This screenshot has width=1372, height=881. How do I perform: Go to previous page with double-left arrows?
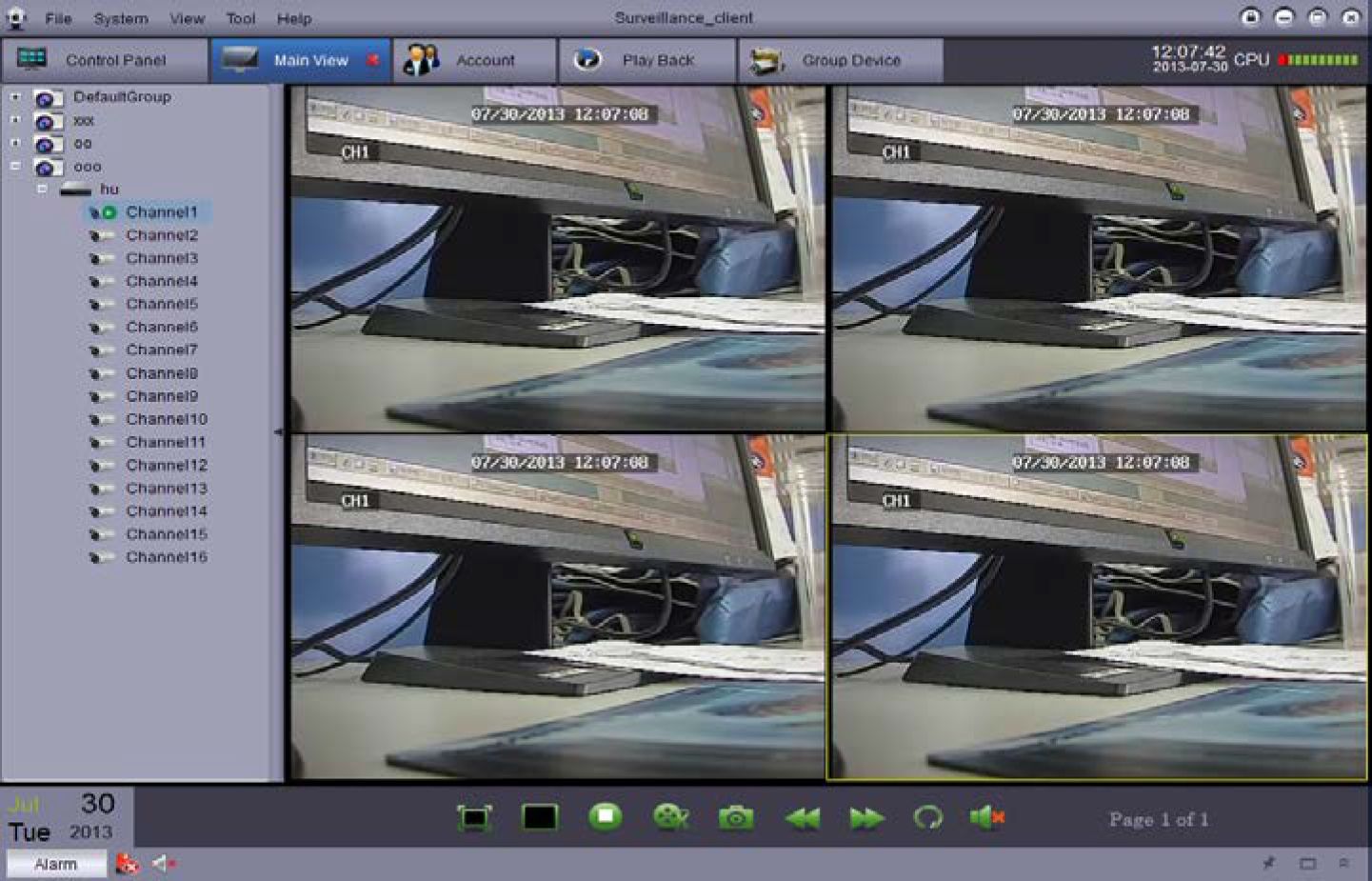802,818
